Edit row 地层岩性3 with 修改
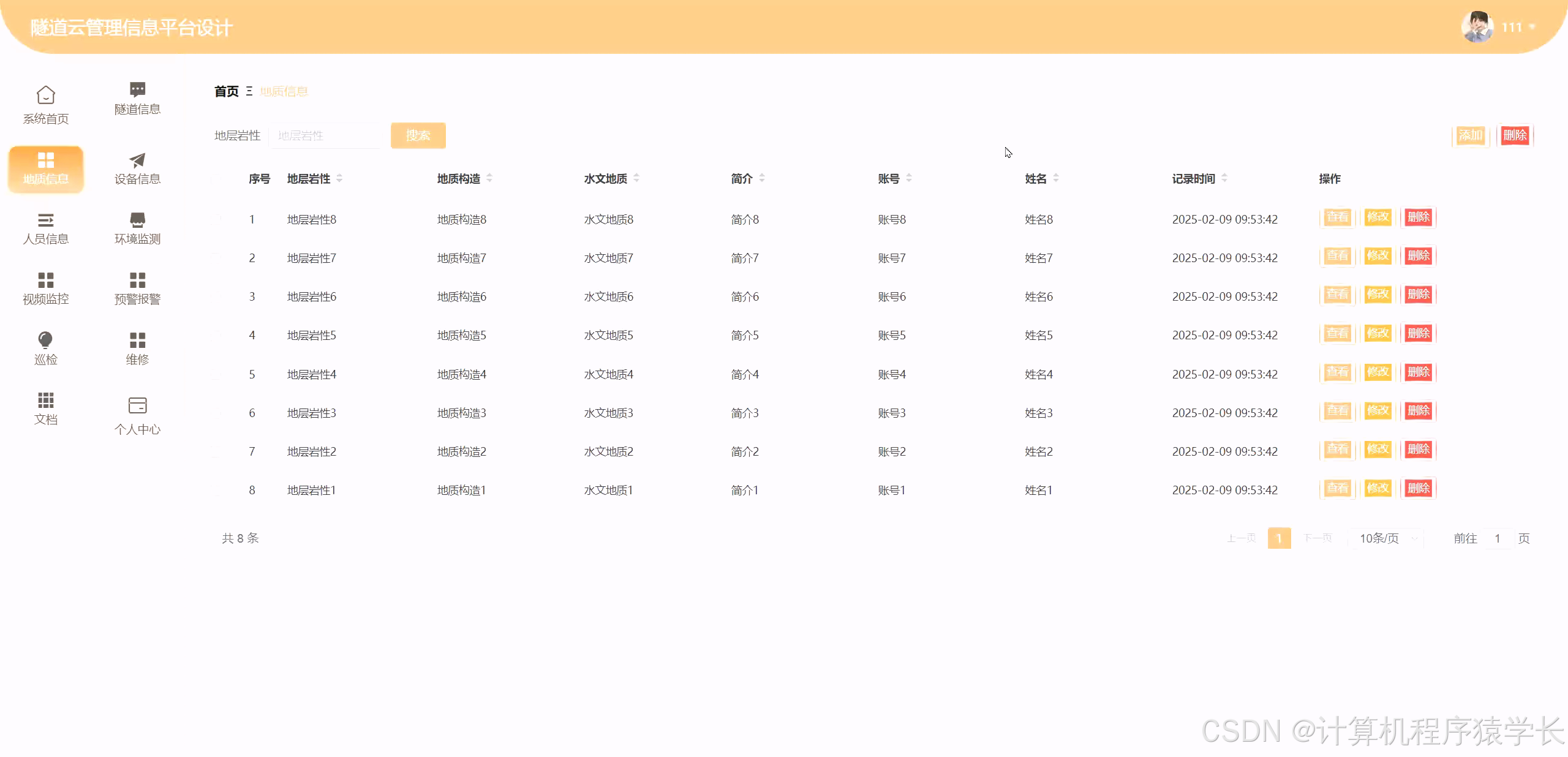The width and height of the screenshot is (1568, 757). [1378, 411]
